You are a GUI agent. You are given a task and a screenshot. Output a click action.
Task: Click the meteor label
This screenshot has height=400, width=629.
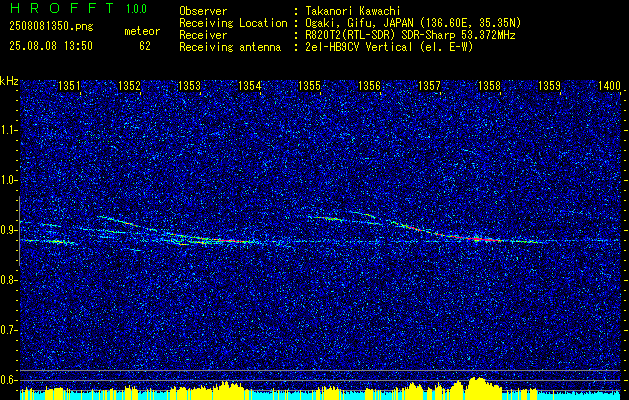[142, 31]
